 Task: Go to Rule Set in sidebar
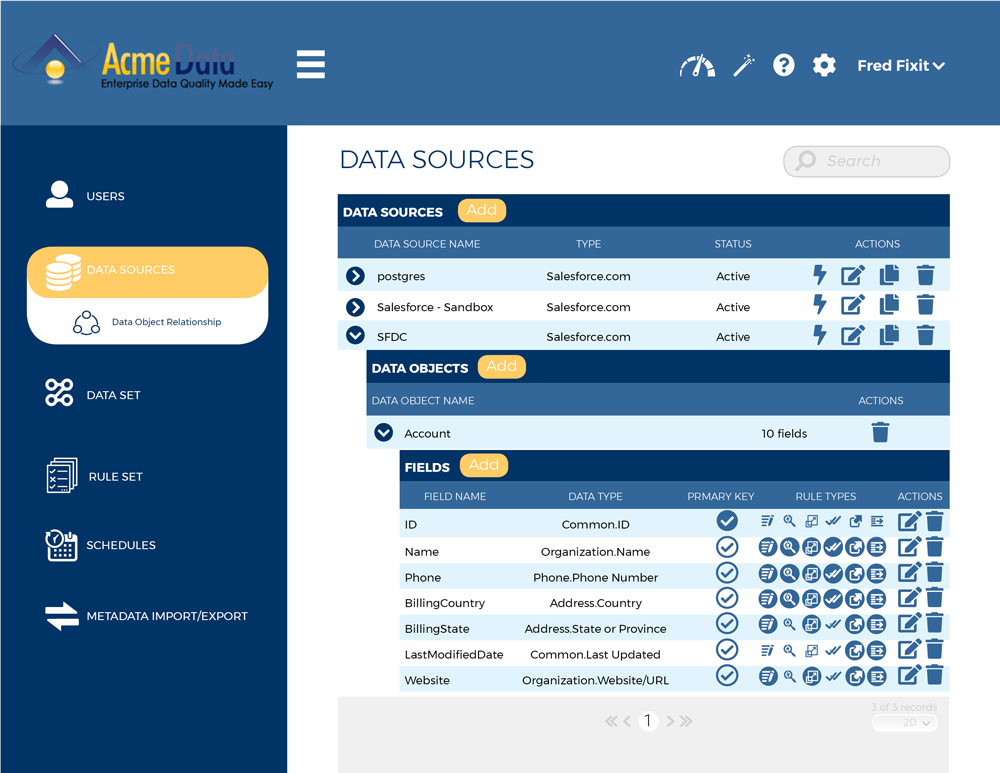pos(115,477)
